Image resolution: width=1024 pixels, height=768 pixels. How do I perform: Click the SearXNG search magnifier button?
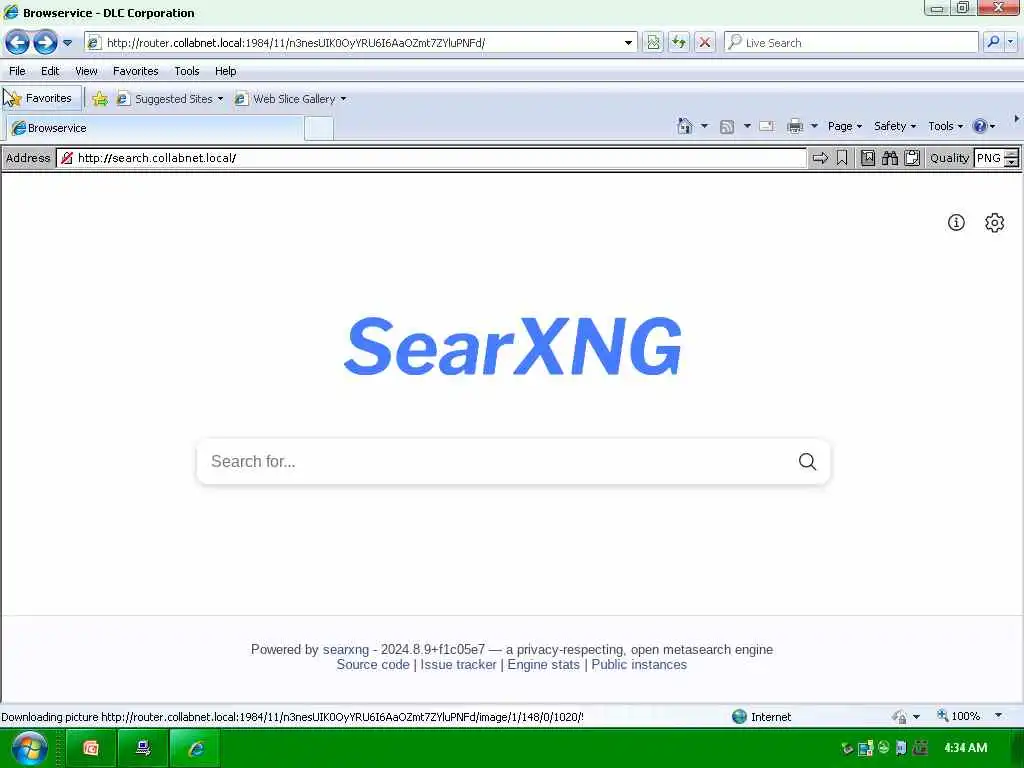pyautogui.click(x=808, y=462)
